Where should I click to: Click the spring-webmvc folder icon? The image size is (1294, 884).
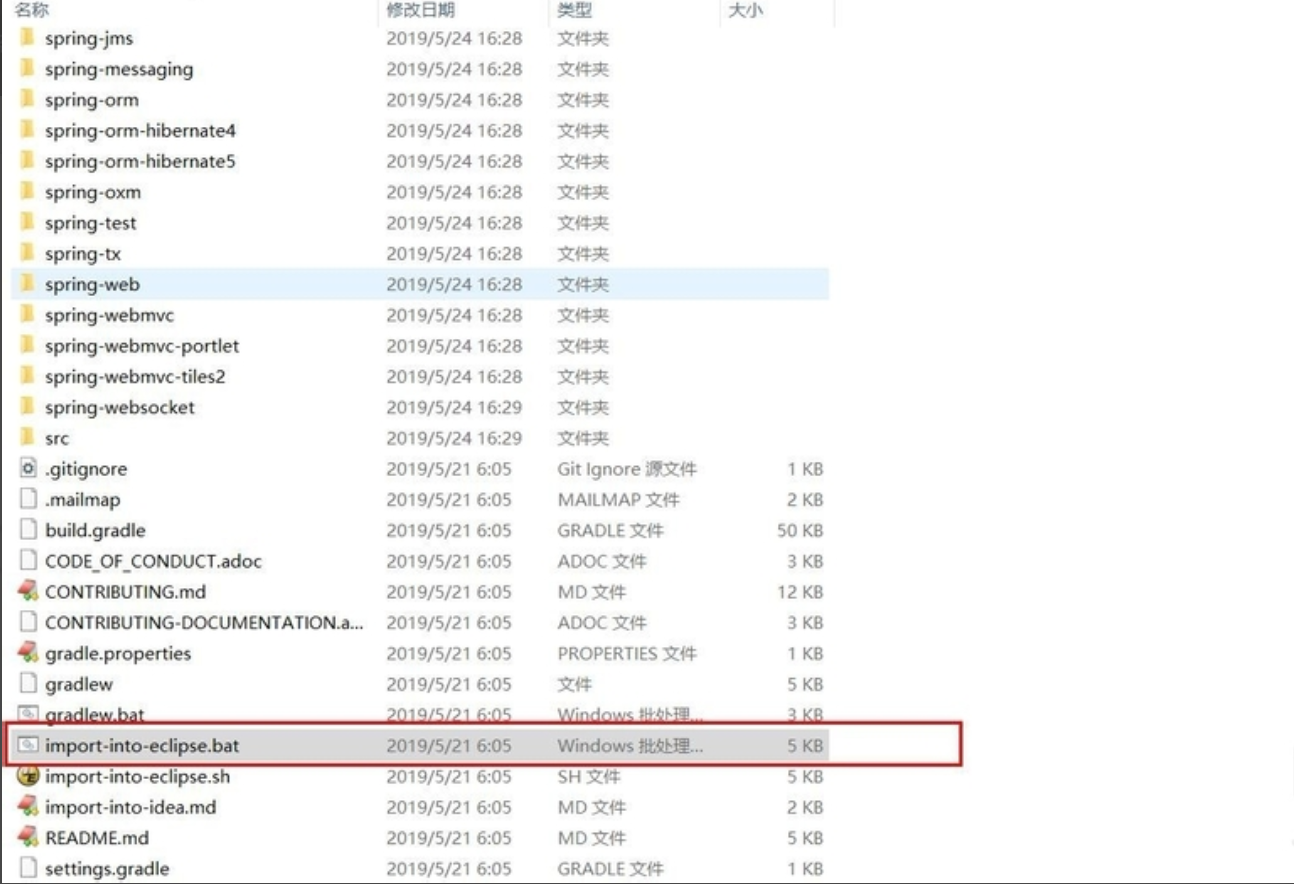coord(27,315)
